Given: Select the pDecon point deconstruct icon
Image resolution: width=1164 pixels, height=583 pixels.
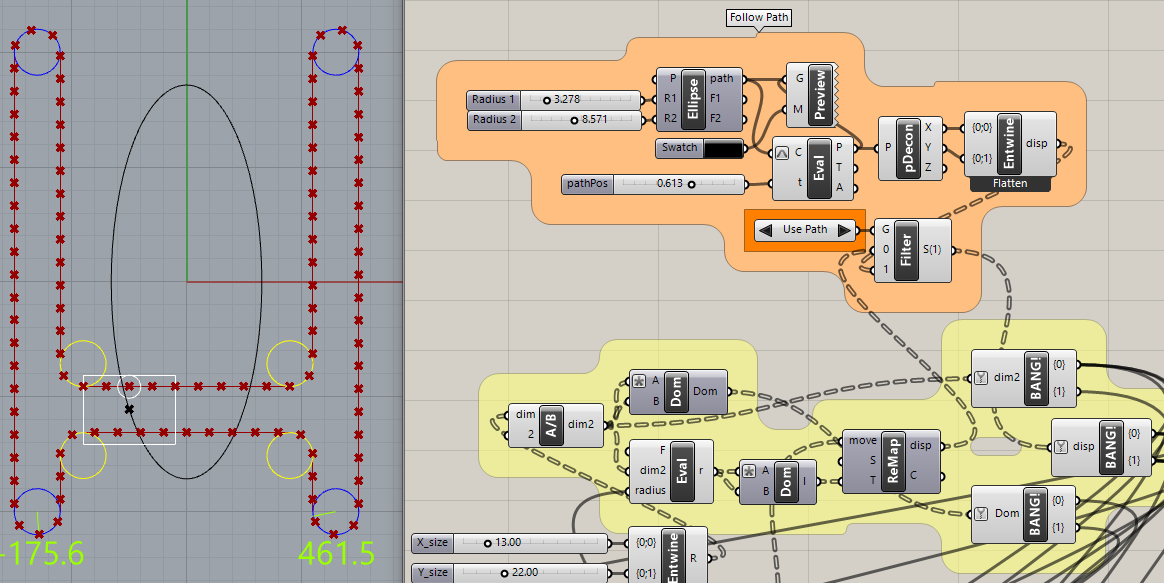Looking at the screenshot, I should (x=907, y=149).
